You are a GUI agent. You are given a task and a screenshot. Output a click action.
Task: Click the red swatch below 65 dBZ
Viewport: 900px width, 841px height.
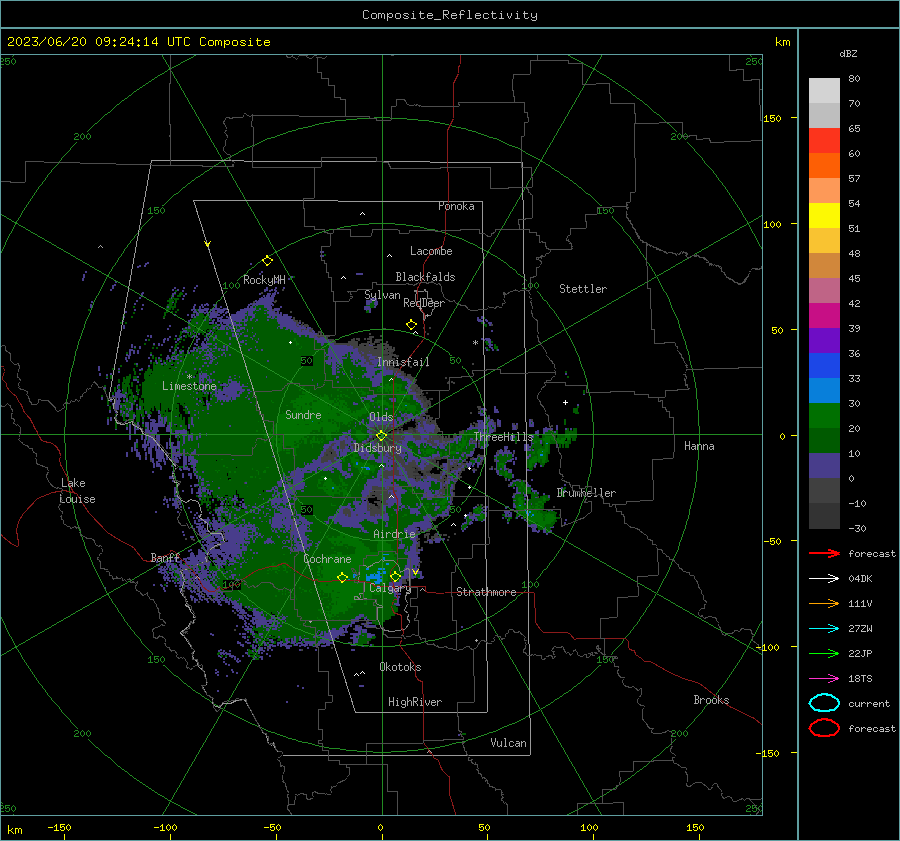[x=824, y=140]
